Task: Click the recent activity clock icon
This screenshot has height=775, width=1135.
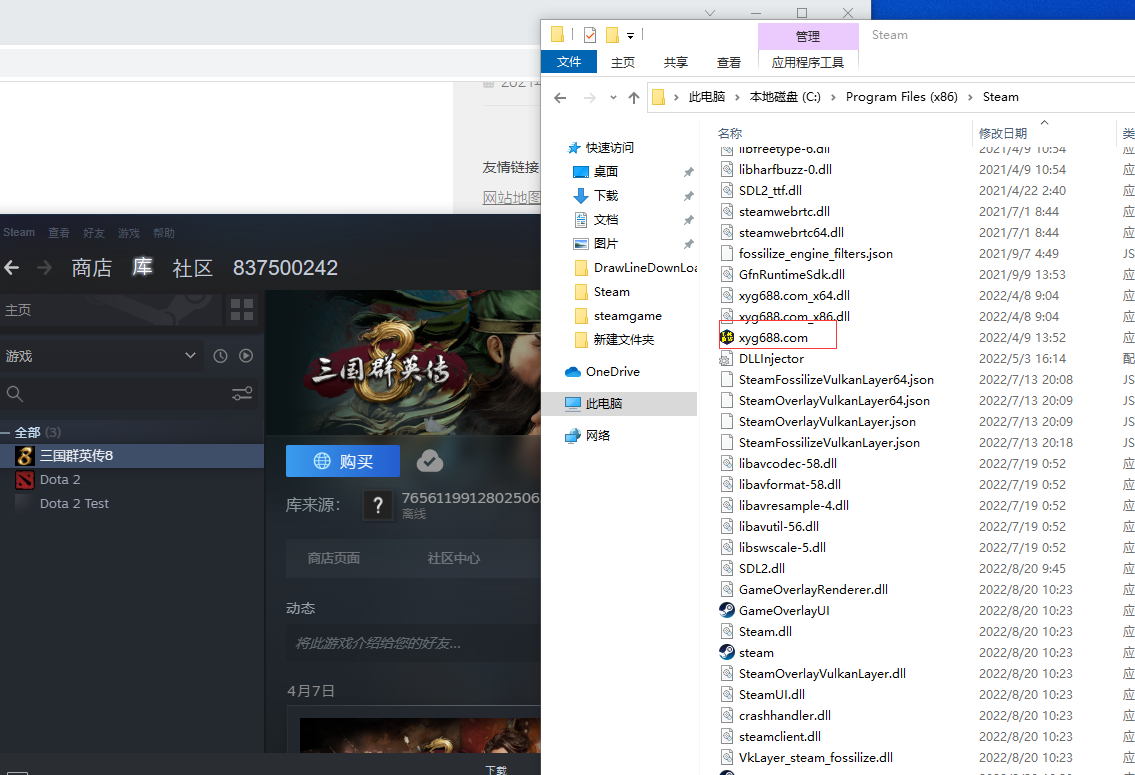Action: pos(221,356)
